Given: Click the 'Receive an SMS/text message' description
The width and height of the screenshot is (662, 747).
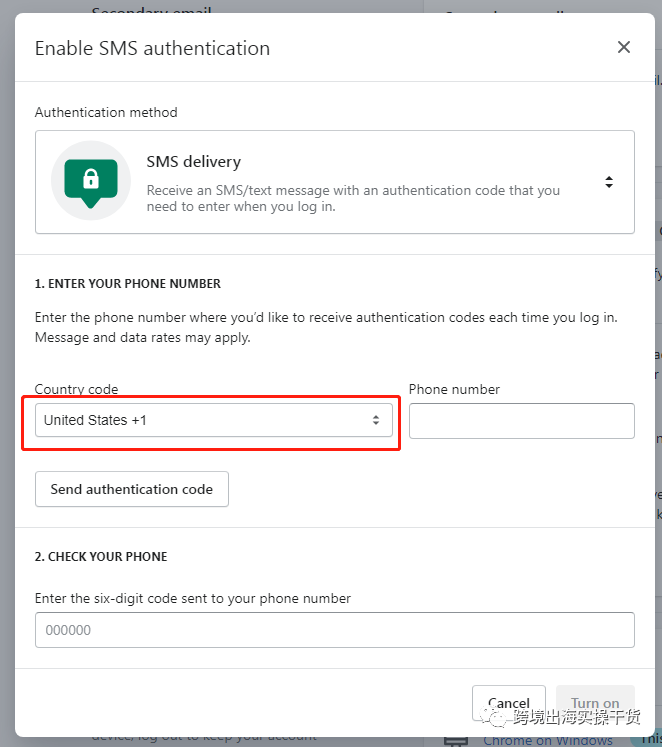Looking at the screenshot, I should pos(353,198).
